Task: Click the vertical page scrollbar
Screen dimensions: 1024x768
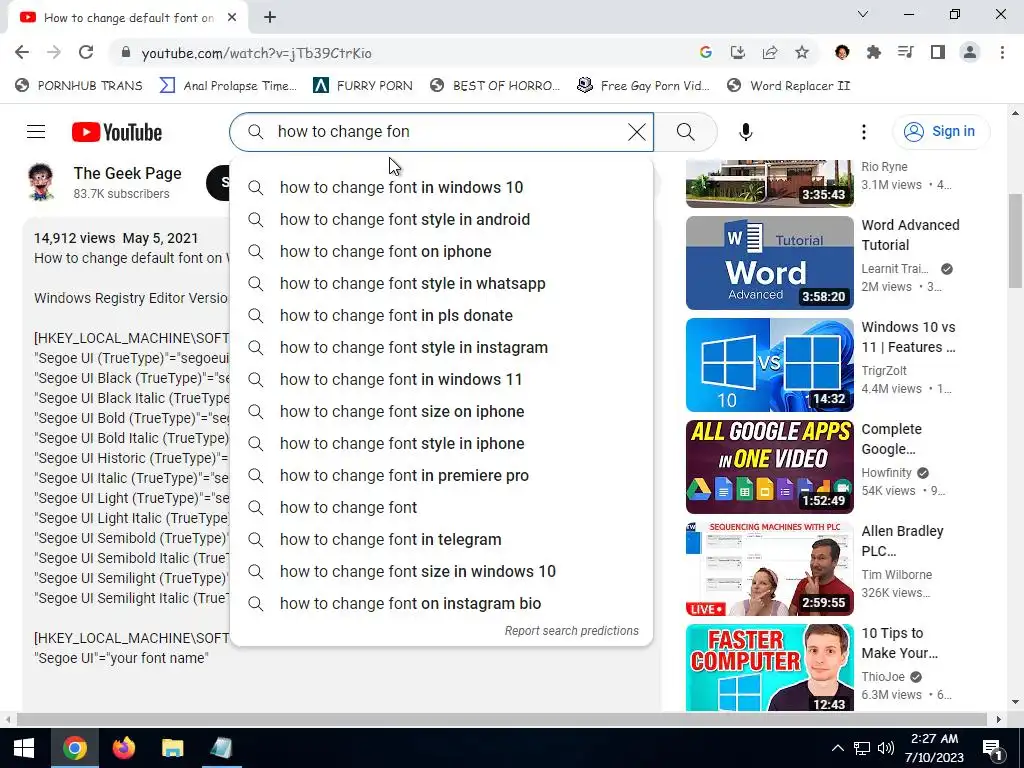Action: 1015,240
